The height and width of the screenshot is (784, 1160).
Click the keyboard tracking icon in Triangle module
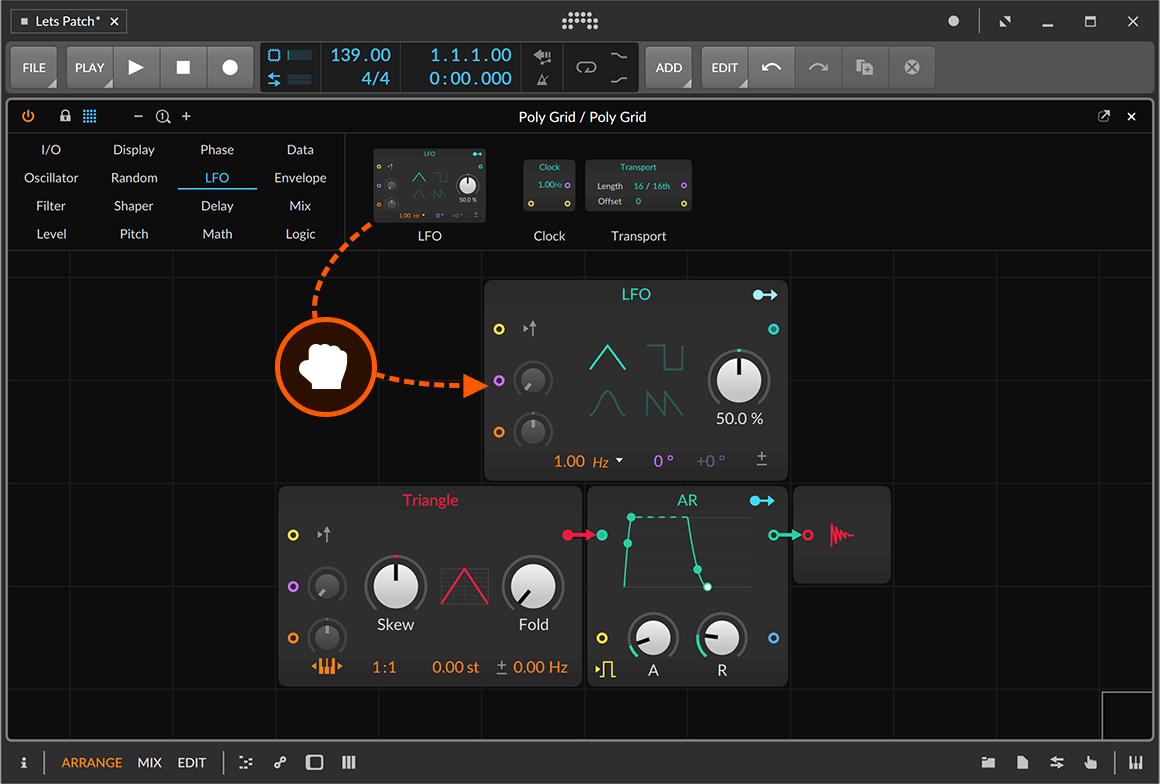(x=328, y=667)
